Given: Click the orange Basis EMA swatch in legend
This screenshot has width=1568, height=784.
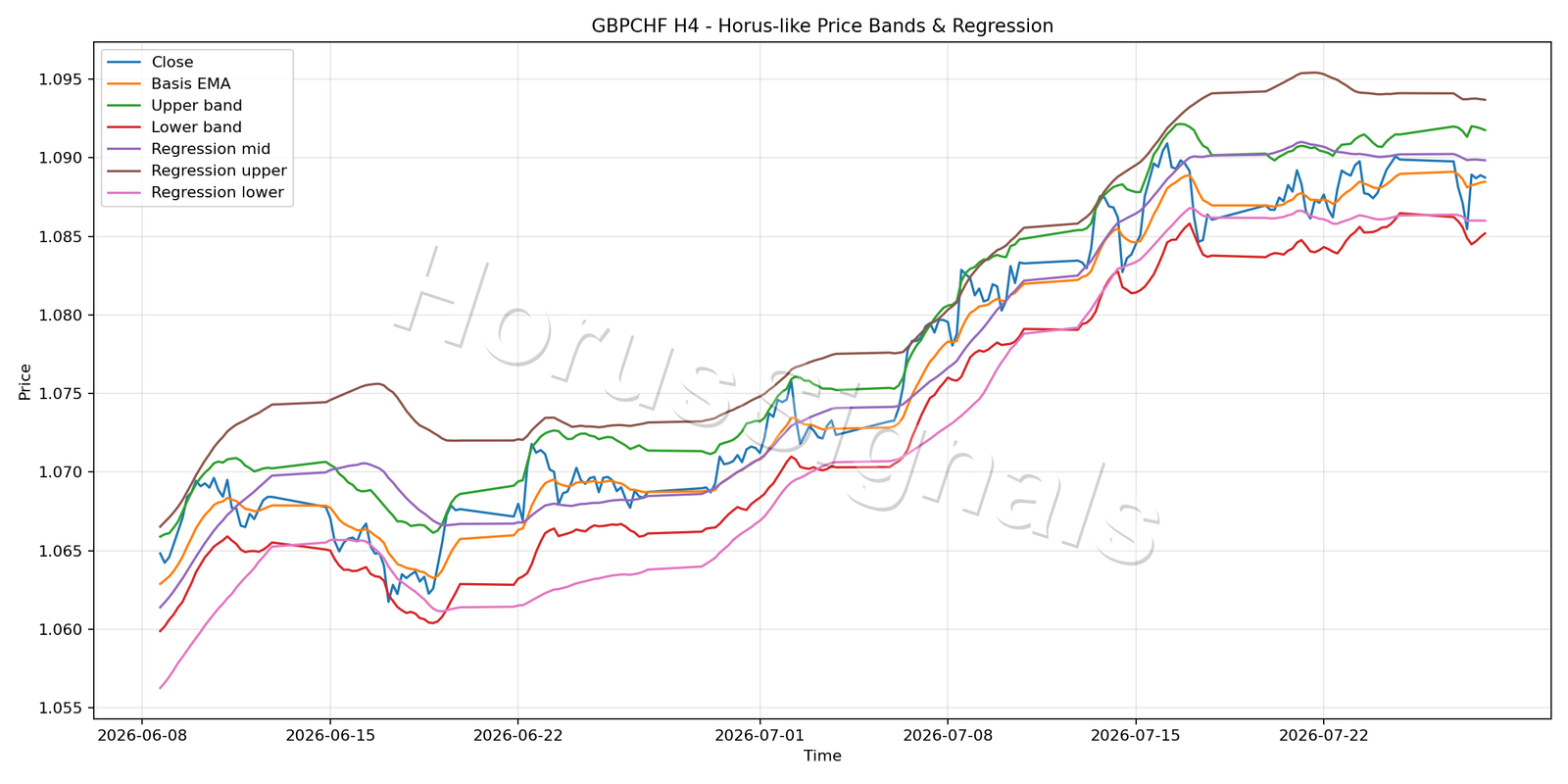Looking at the screenshot, I should coord(123,84).
